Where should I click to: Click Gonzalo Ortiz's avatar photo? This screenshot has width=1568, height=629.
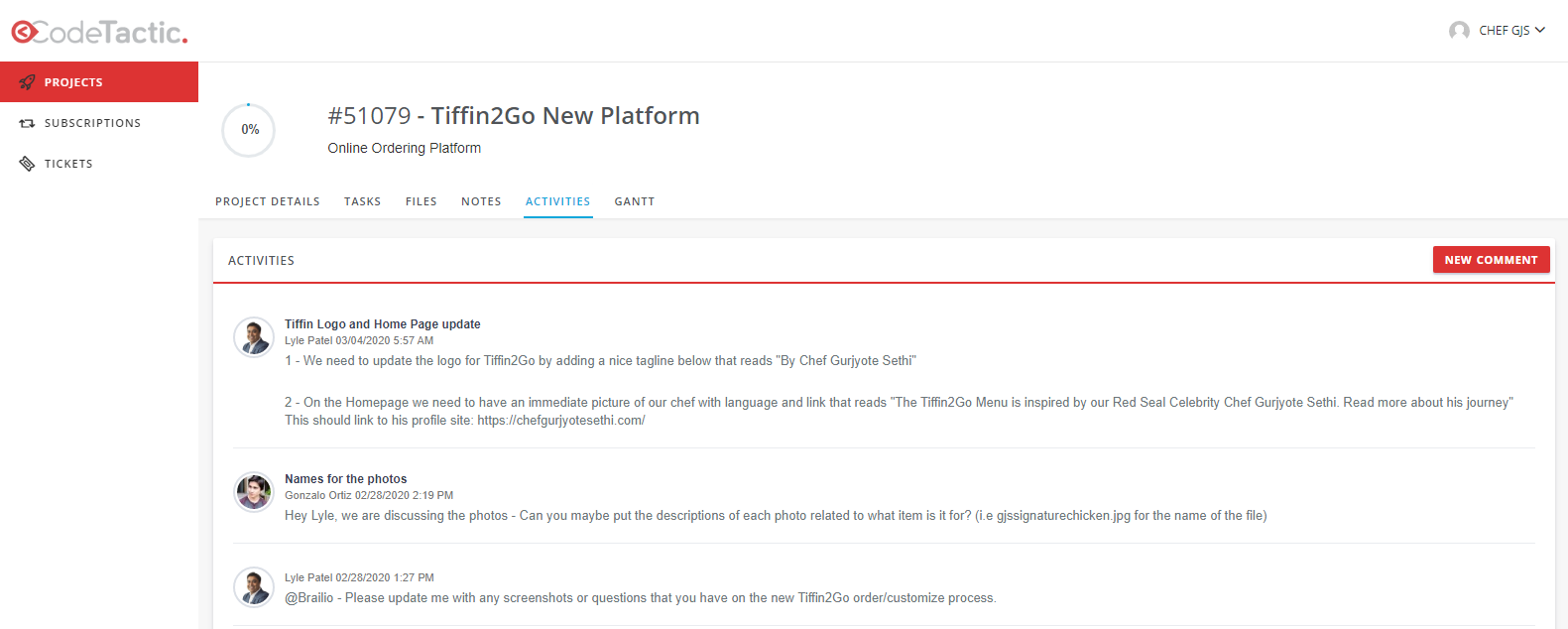[x=254, y=492]
